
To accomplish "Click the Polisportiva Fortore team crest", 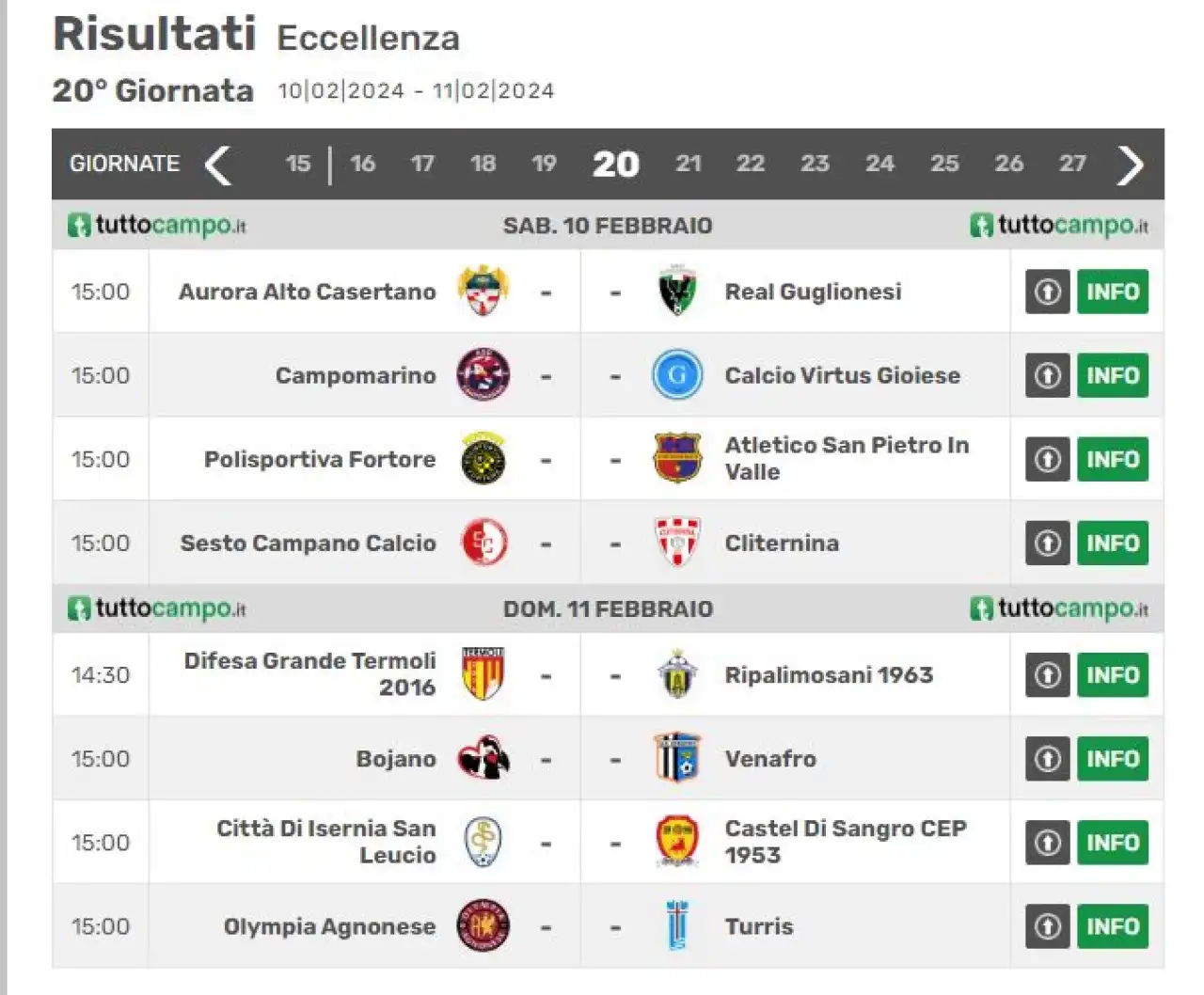I will tap(483, 459).
